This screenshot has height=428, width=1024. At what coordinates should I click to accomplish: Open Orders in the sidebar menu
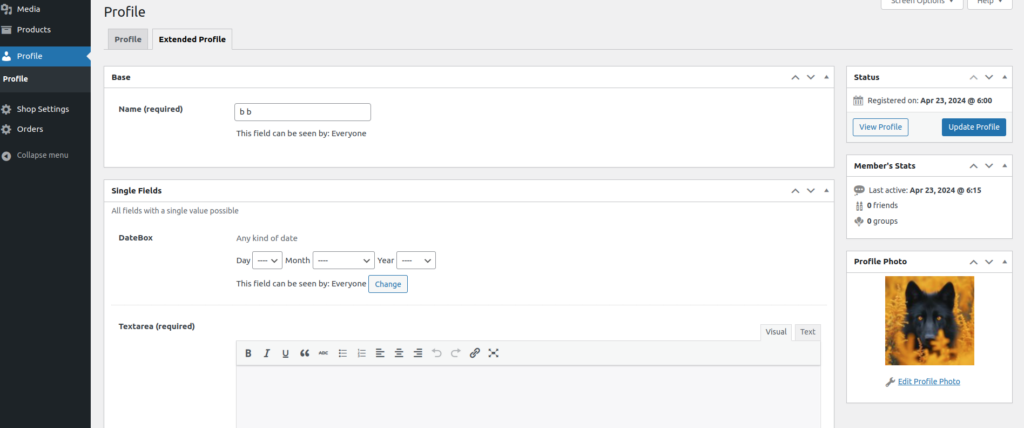pyautogui.click(x=30, y=129)
